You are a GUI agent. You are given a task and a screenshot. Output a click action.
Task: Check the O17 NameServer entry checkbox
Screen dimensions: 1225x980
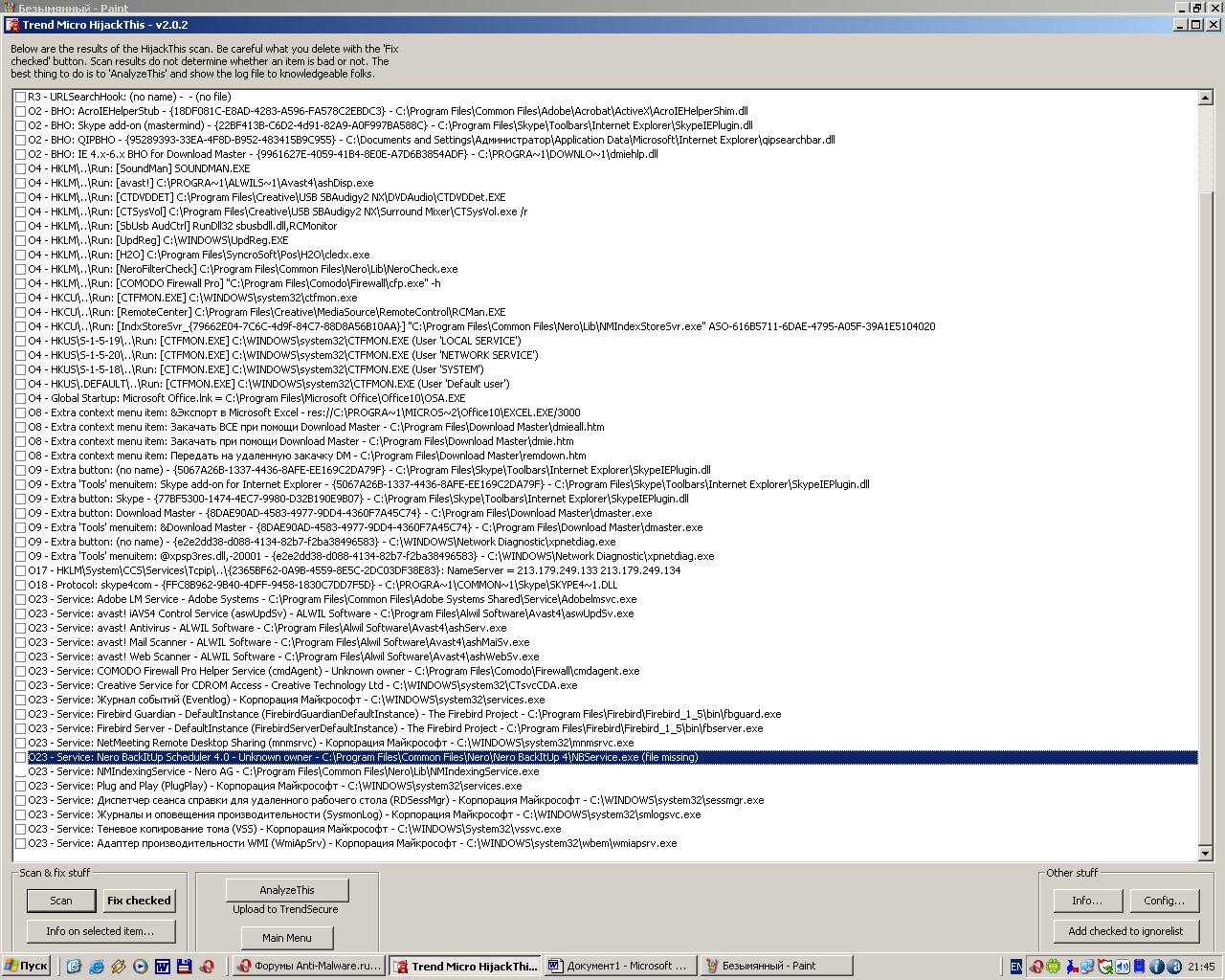(x=21, y=571)
